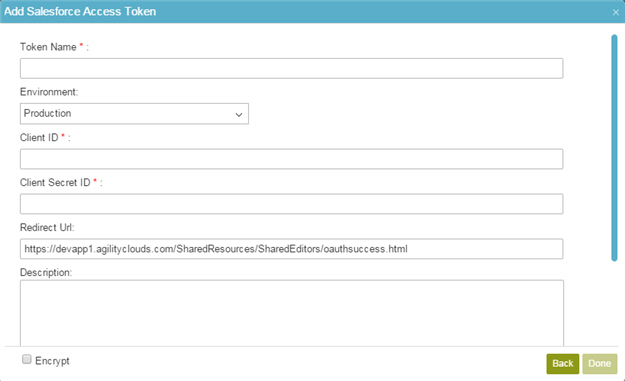The image size is (625, 381).
Task: Enable the Encrypt checkbox
Action: 27,359
